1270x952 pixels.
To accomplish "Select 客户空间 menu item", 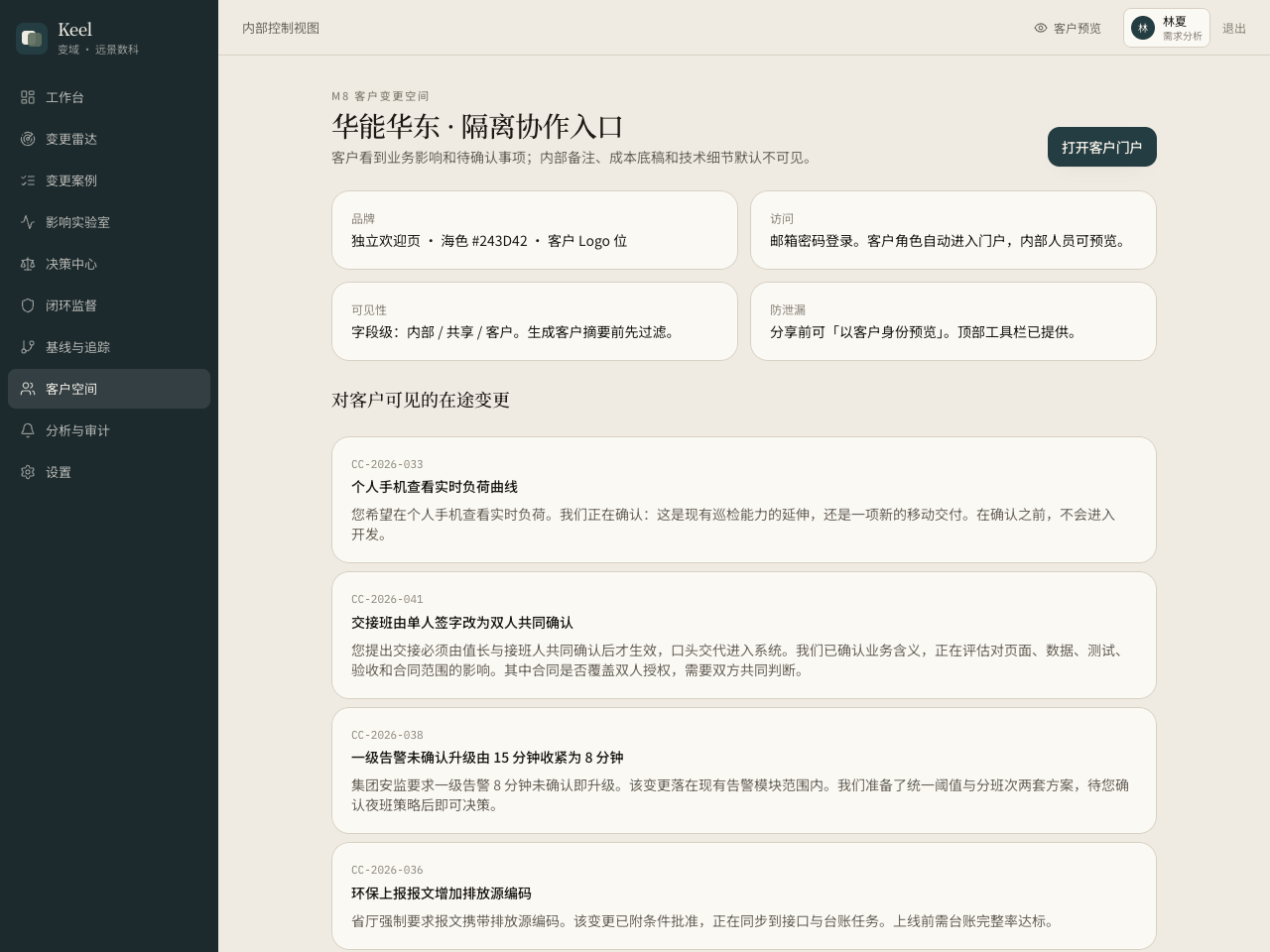I will (x=109, y=389).
